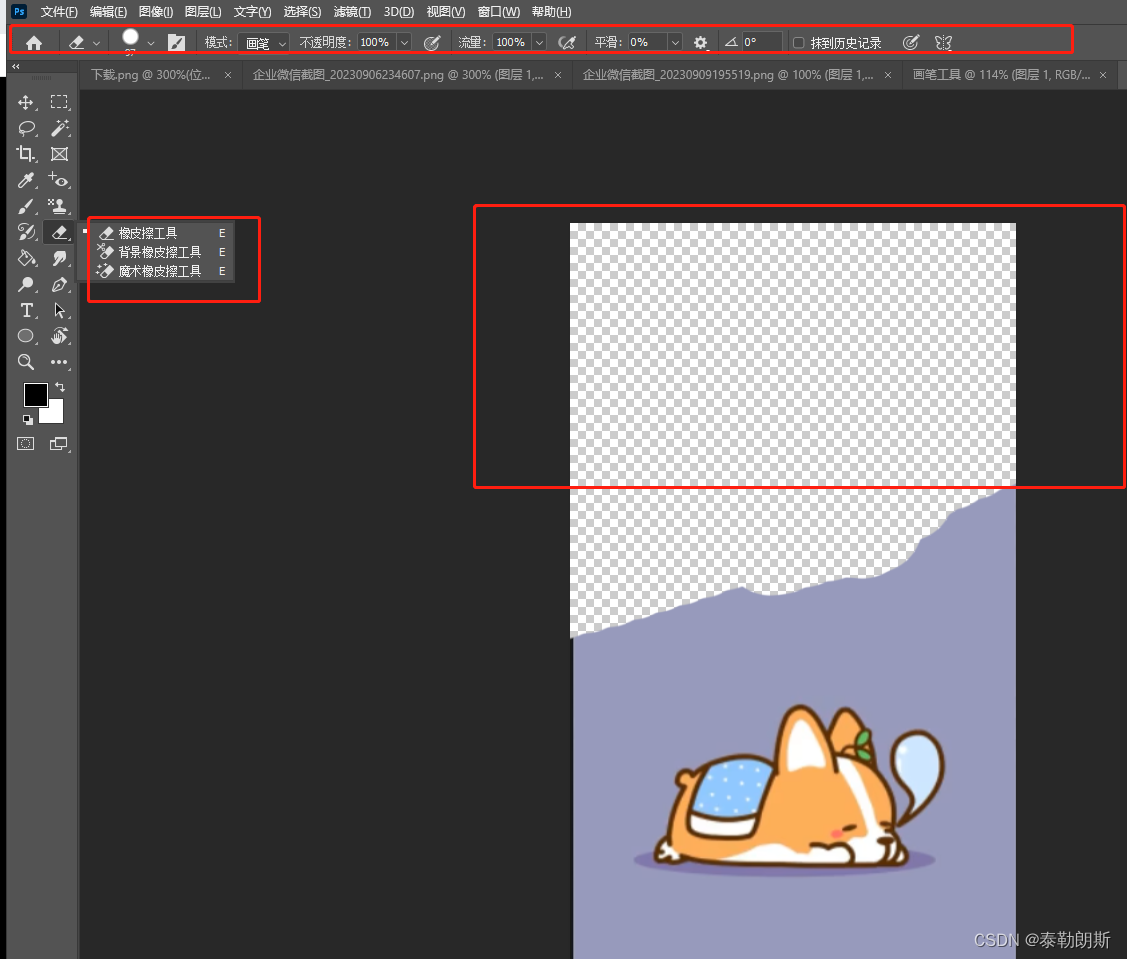
Task: Select the Brush tool
Action: coord(26,206)
